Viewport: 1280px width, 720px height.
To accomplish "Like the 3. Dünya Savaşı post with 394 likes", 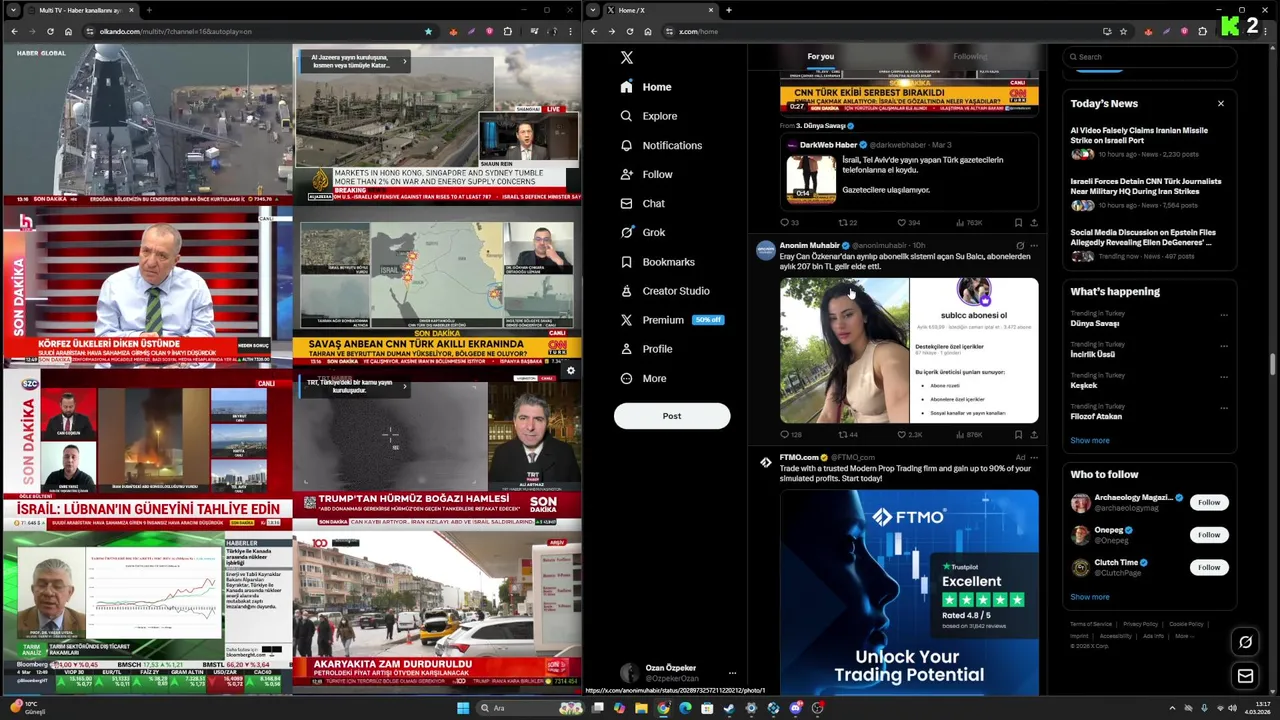I will (x=908, y=223).
